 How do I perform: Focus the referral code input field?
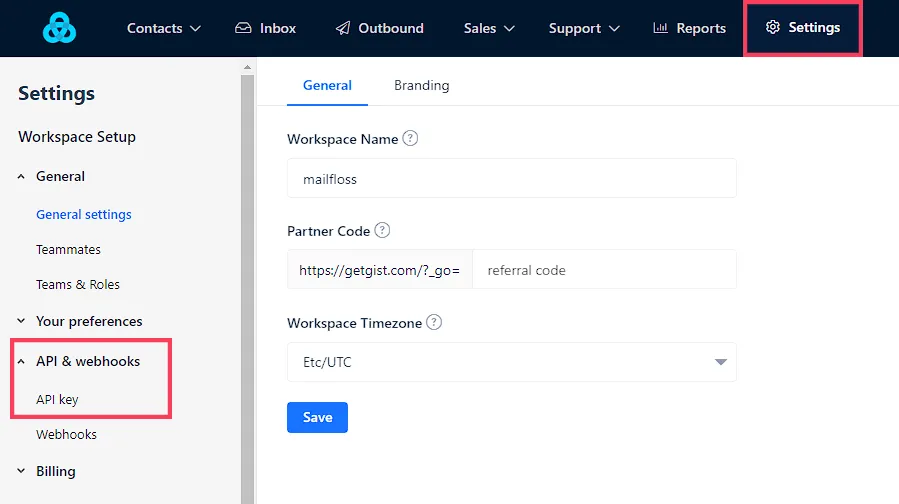click(604, 269)
